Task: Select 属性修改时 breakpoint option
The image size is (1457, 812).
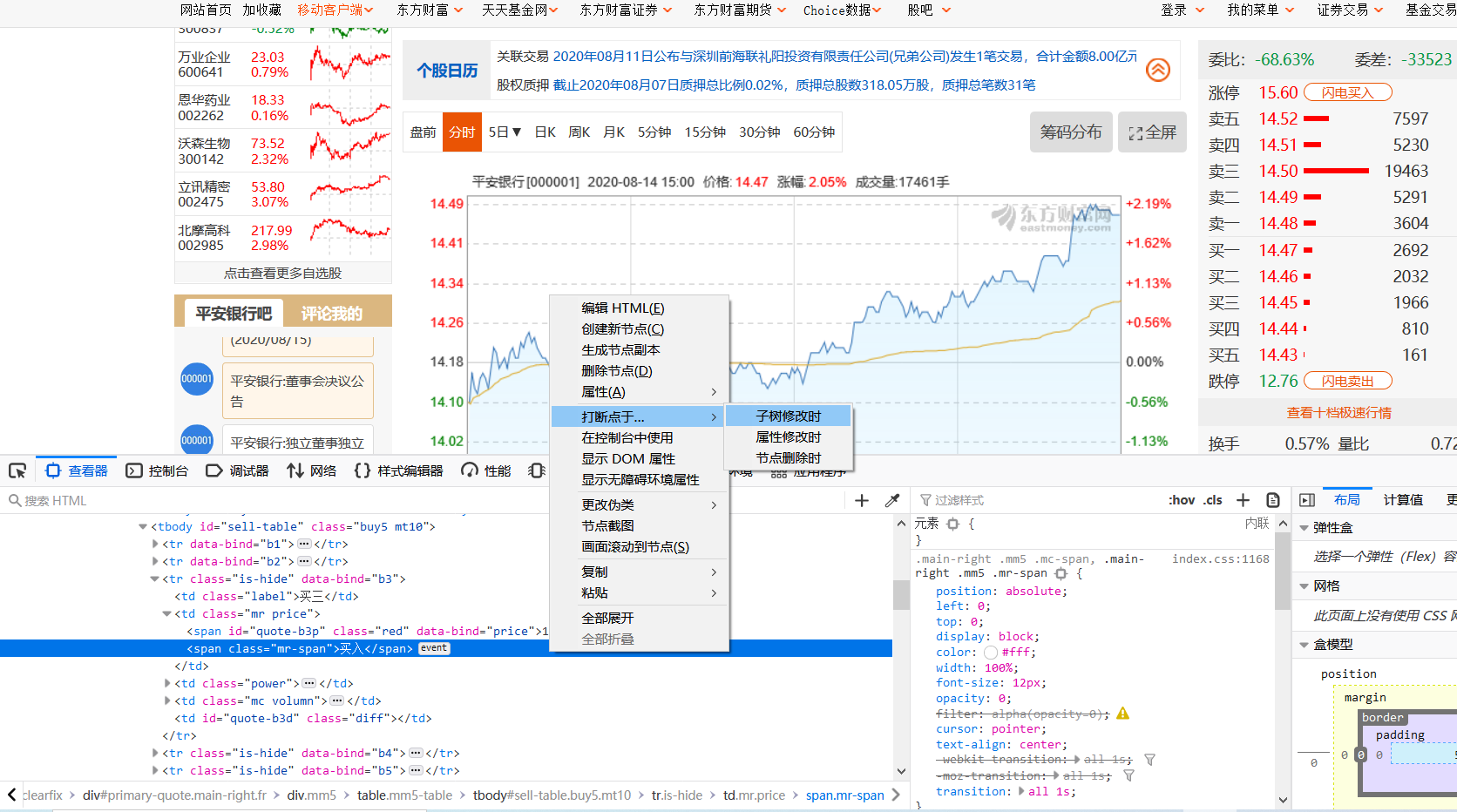Action: pyautogui.click(x=788, y=437)
